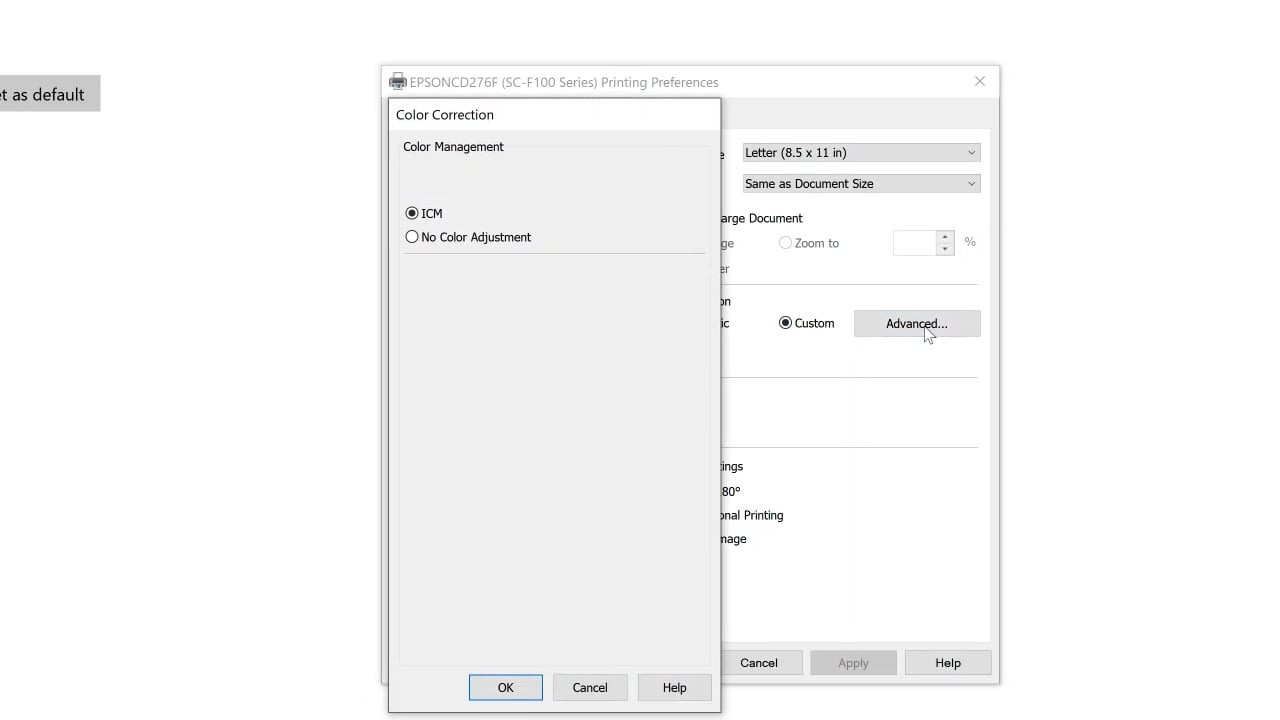
Task: Increase zoom percentage with up arrow
Action: pyautogui.click(x=945, y=237)
